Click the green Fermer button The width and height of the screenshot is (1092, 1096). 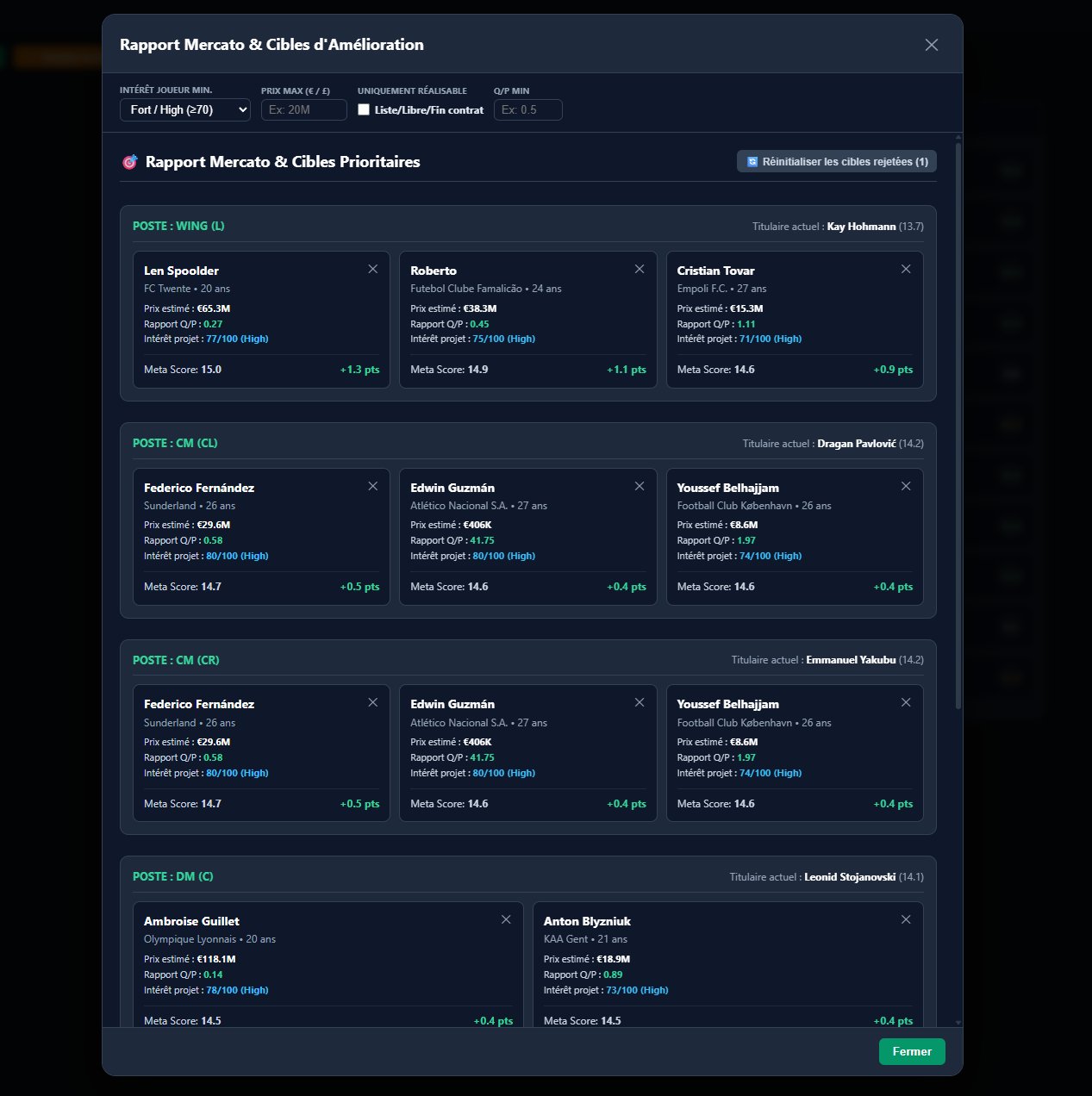[912, 1051]
